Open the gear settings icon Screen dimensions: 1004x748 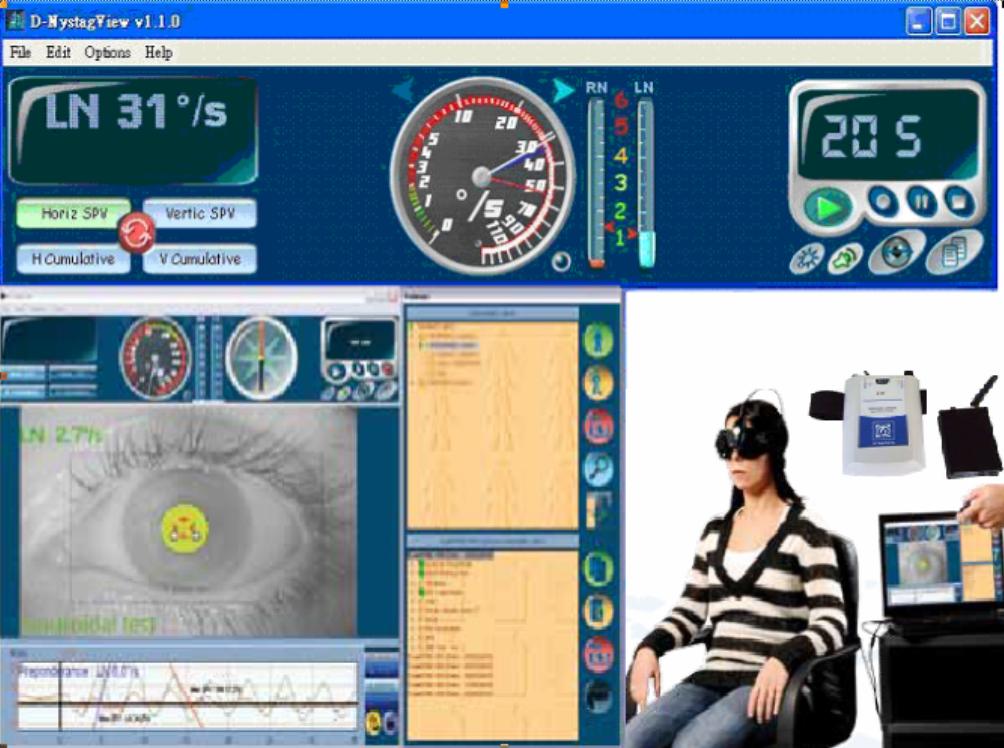click(x=805, y=257)
